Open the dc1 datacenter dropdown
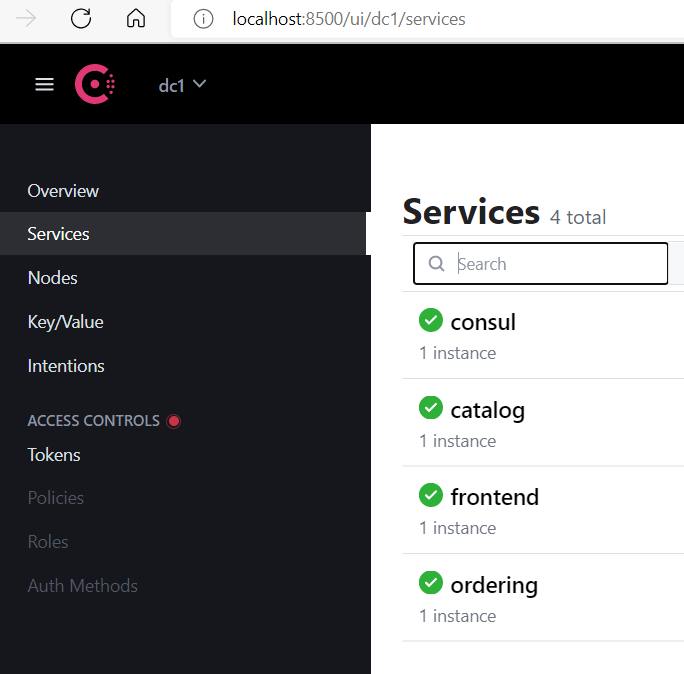The image size is (684, 674). (x=182, y=85)
